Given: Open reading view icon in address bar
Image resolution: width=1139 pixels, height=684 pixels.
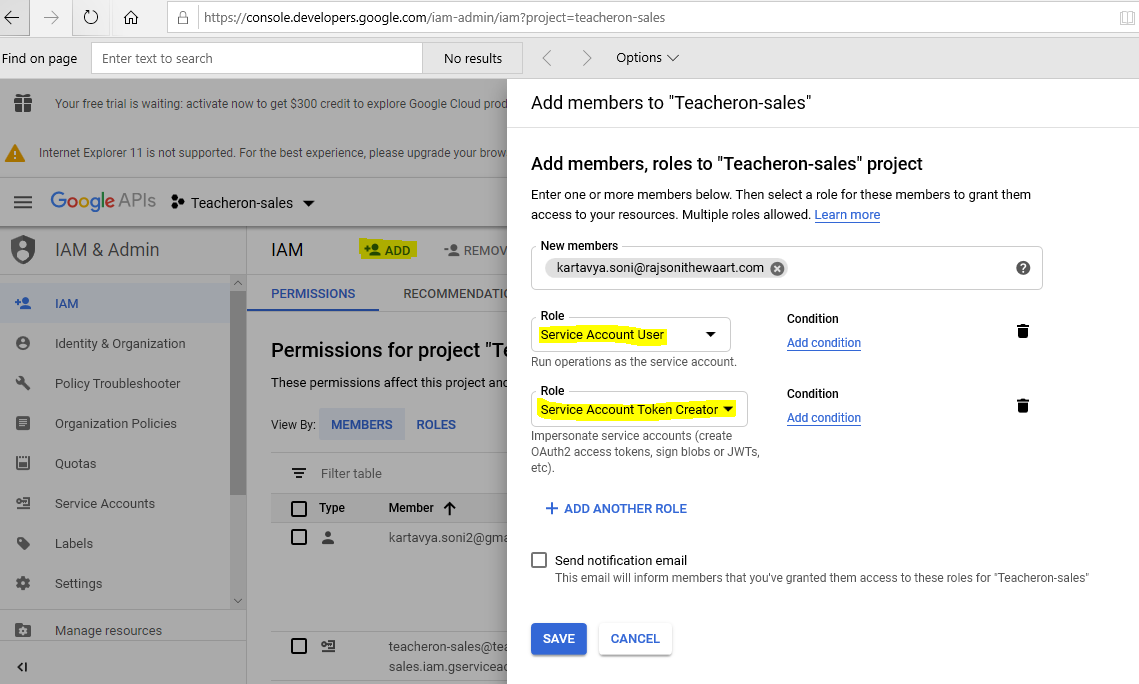Looking at the screenshot, I should (1127, 18).
